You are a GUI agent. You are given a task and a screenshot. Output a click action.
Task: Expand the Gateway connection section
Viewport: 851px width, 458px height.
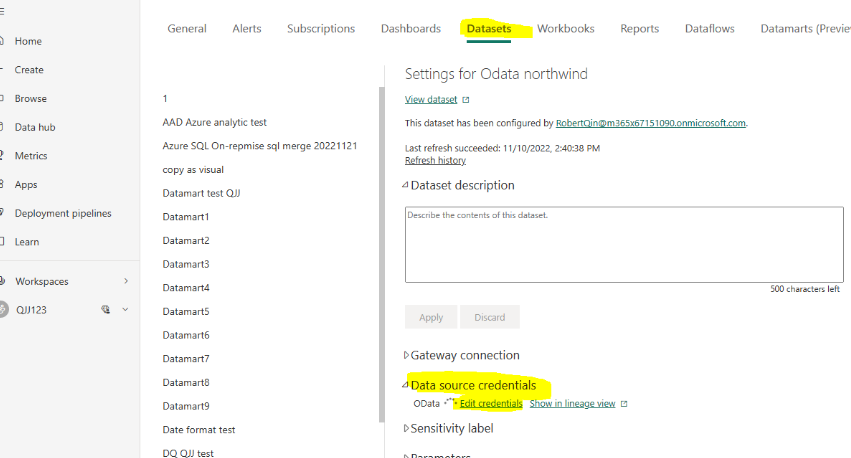coord(406,355)
